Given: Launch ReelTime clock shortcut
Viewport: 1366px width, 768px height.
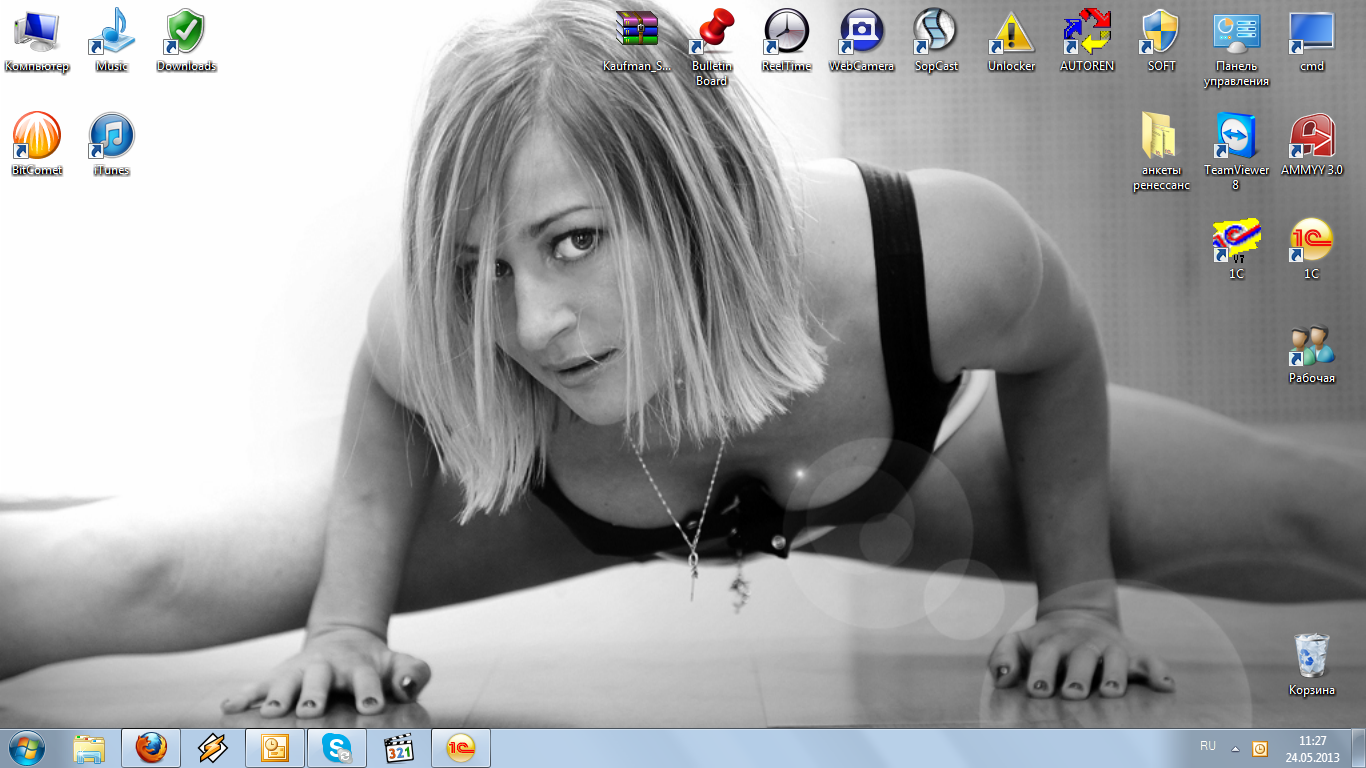Looking at the screenshot, I should point(787,40).
